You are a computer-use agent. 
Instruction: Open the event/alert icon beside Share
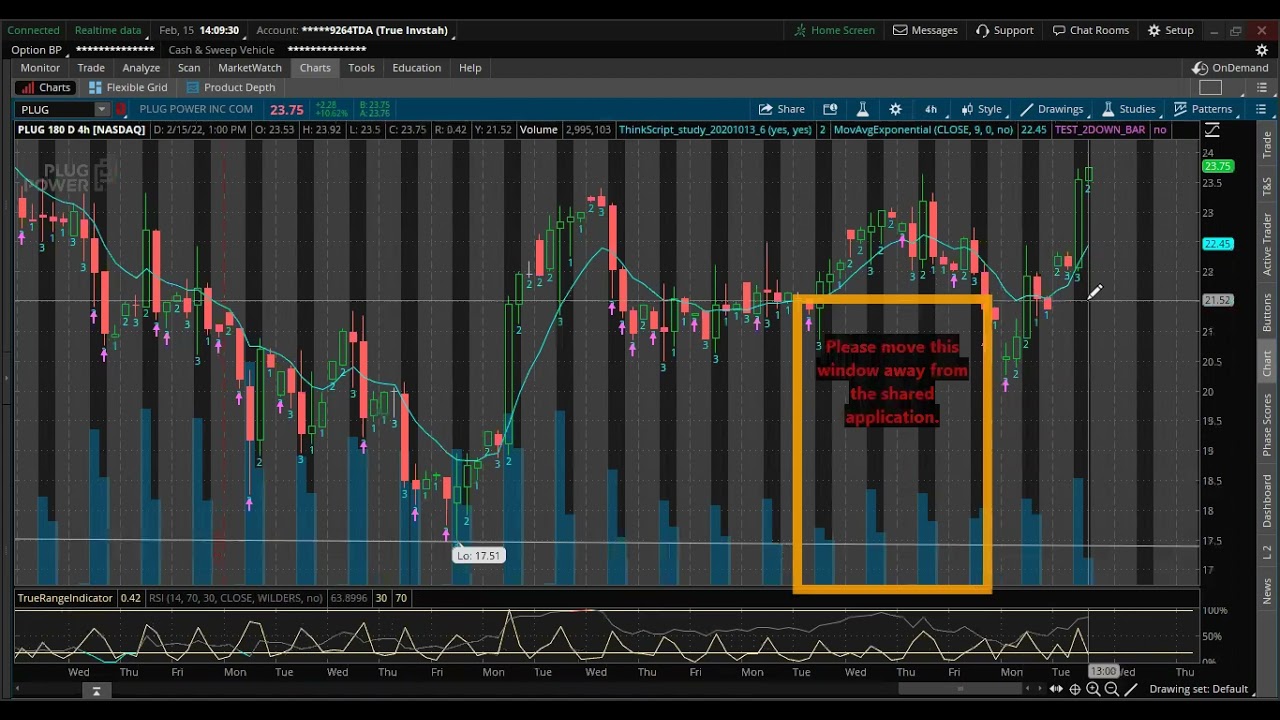(x=830, y=109)
